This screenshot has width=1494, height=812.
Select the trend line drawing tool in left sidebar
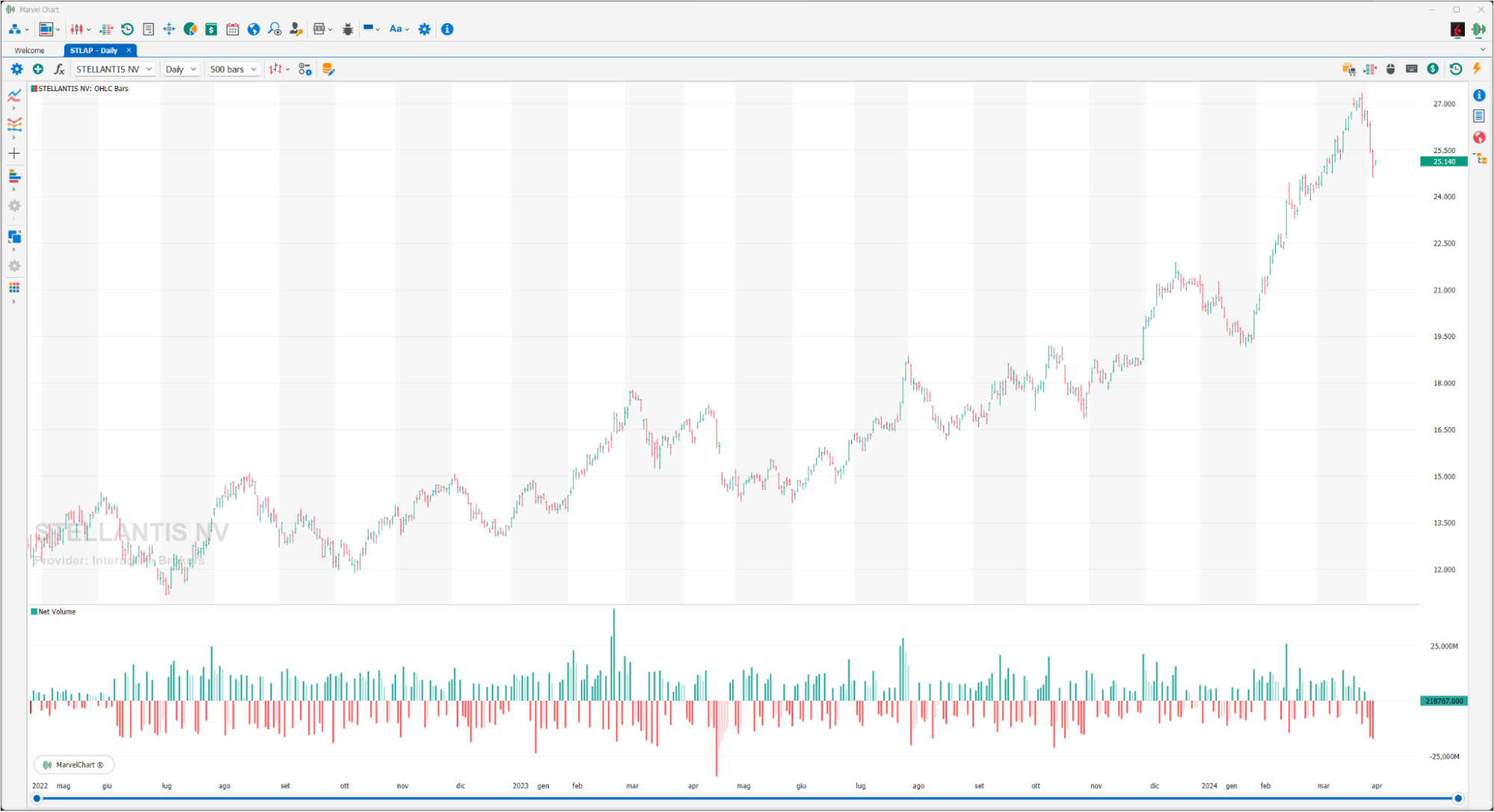coord(14,95)
